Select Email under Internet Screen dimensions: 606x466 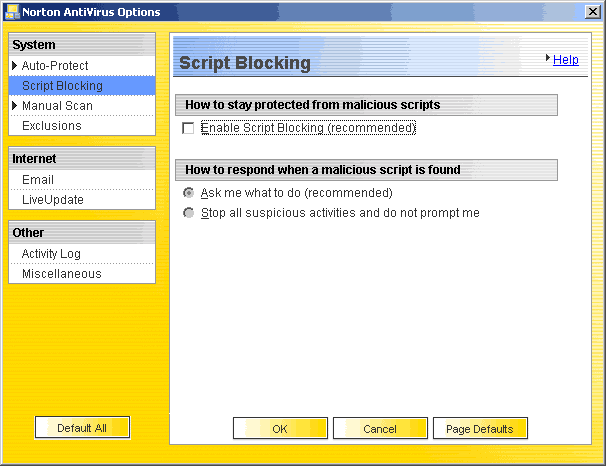pos(38,180)
